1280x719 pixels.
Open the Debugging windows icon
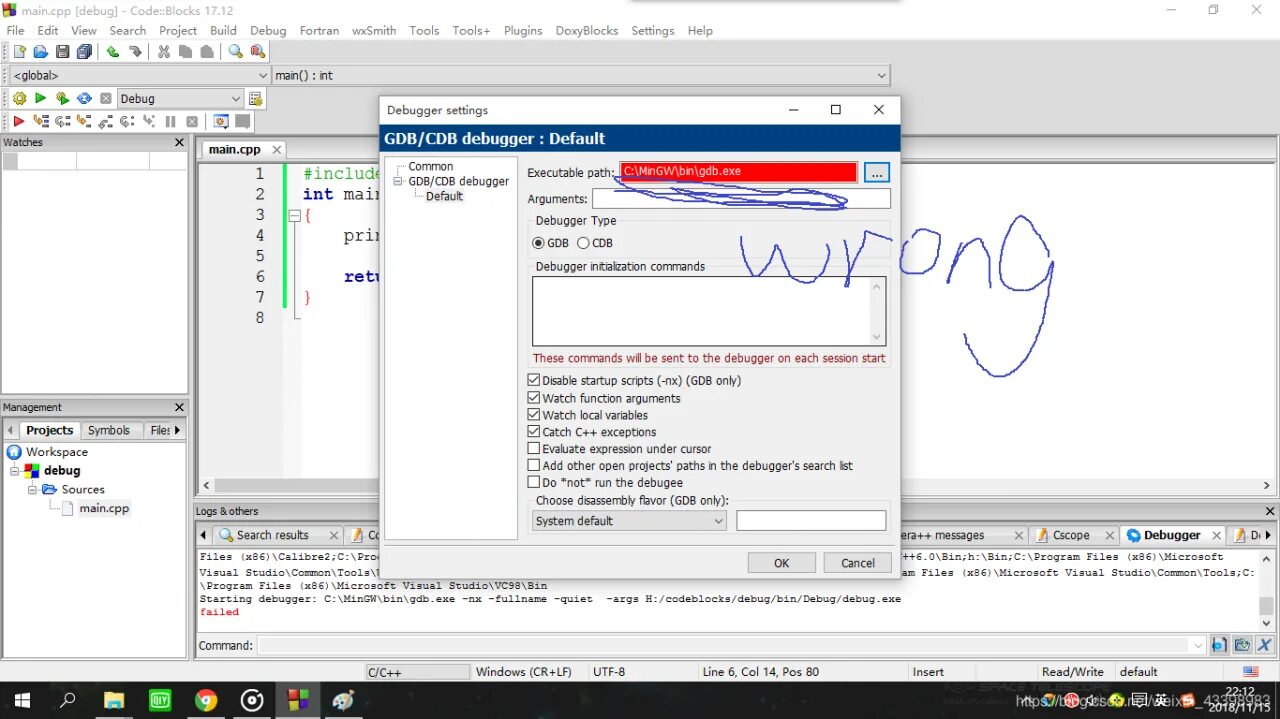click(x=221, y=121)
